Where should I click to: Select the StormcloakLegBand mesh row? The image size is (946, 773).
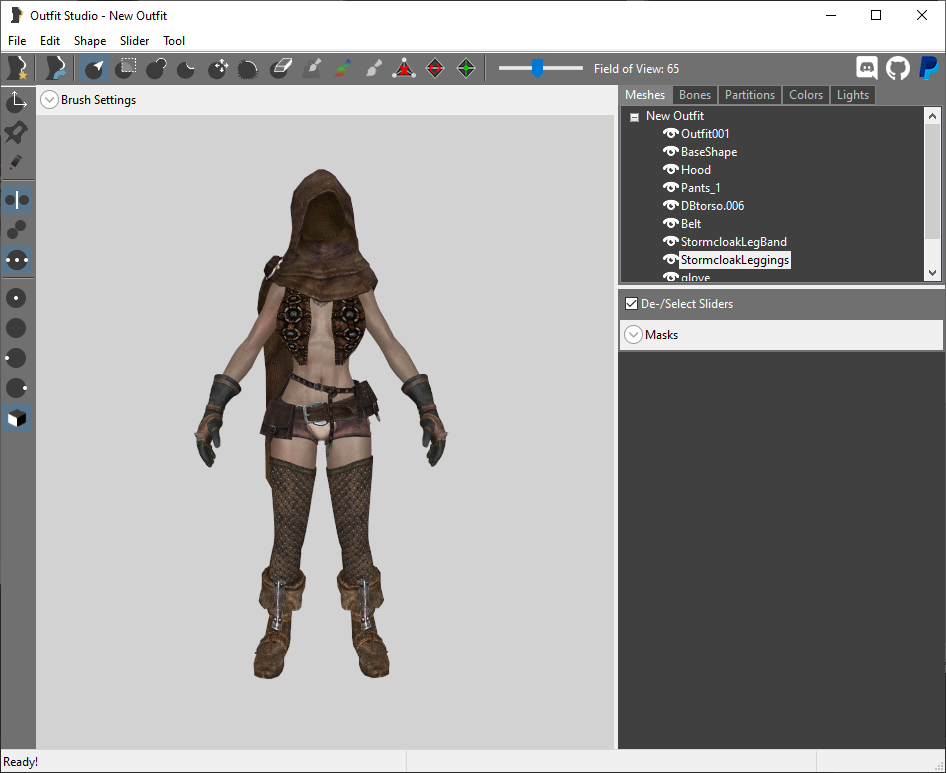pyautogui.click(x=734, y=242)
